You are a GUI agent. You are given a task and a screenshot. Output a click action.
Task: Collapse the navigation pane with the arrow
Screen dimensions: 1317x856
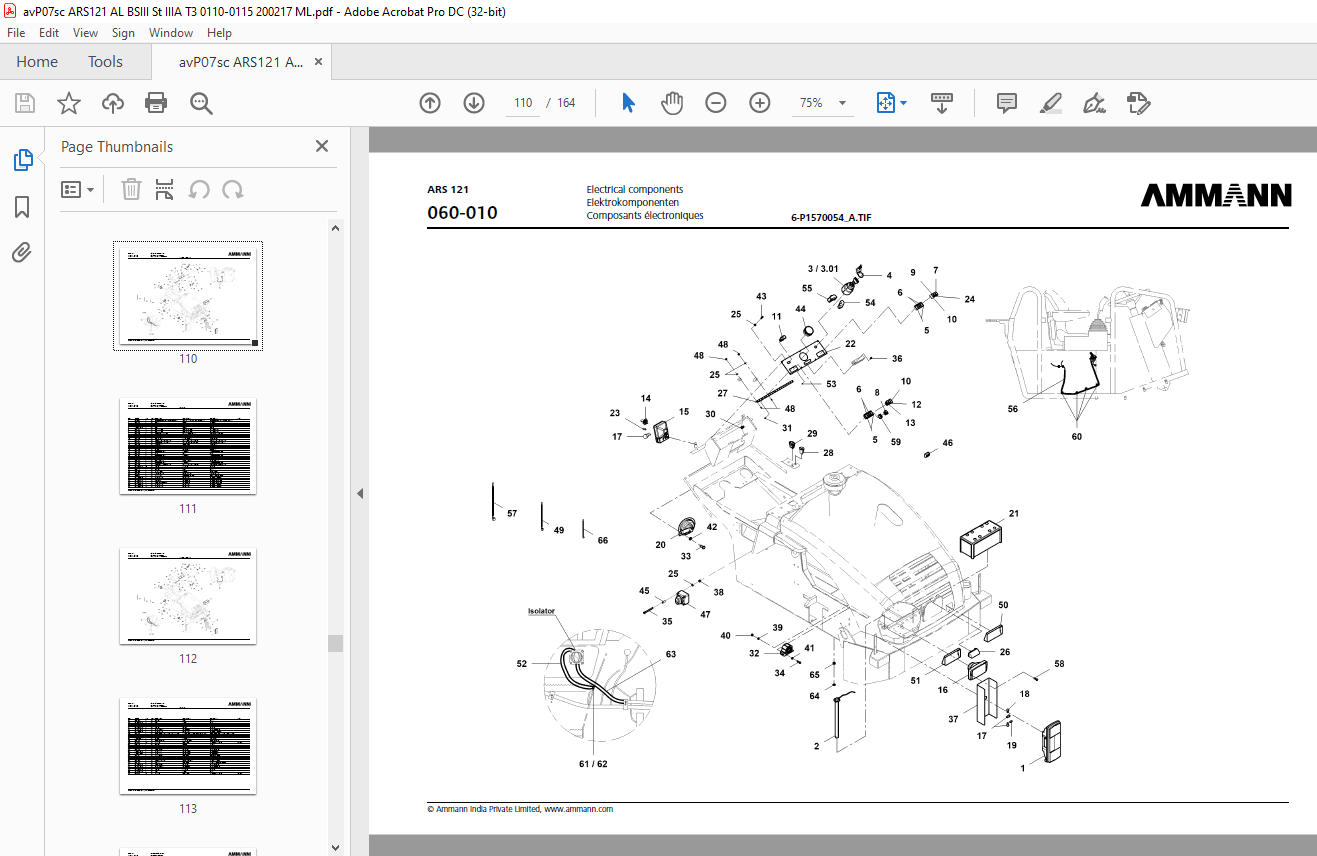click(360, 493)
